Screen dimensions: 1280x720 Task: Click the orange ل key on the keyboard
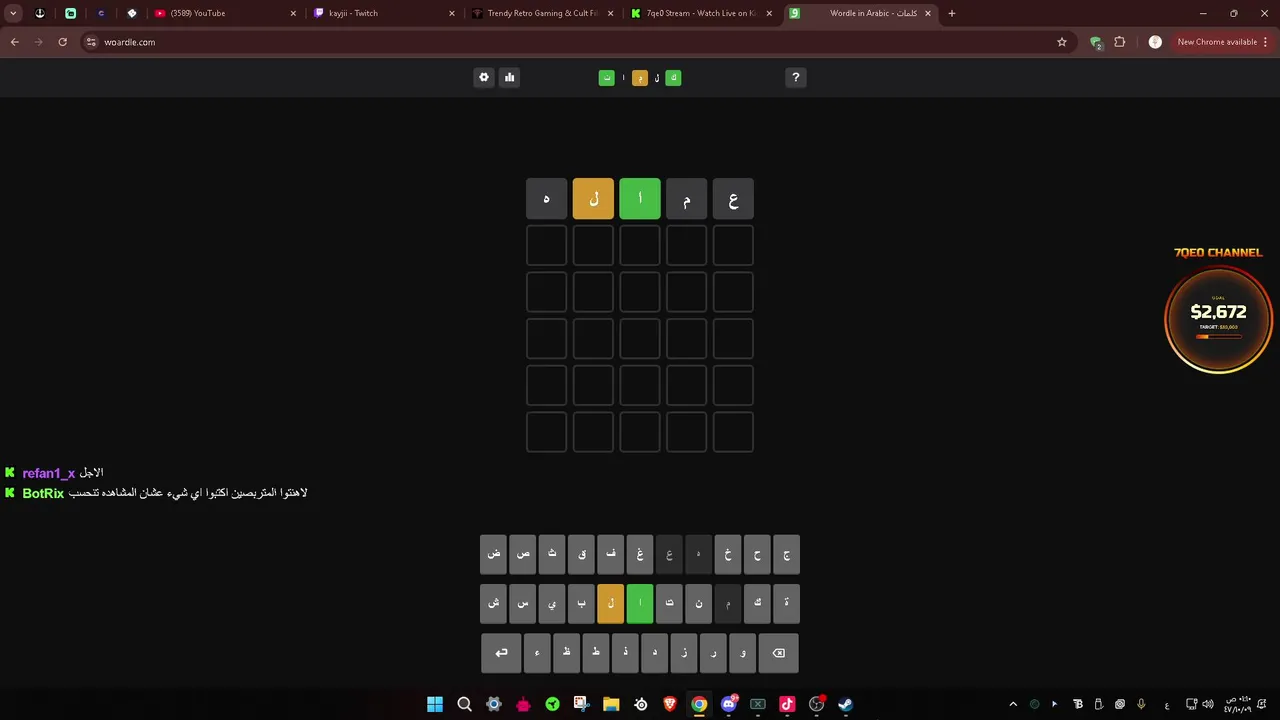click(x=611, y=603)
